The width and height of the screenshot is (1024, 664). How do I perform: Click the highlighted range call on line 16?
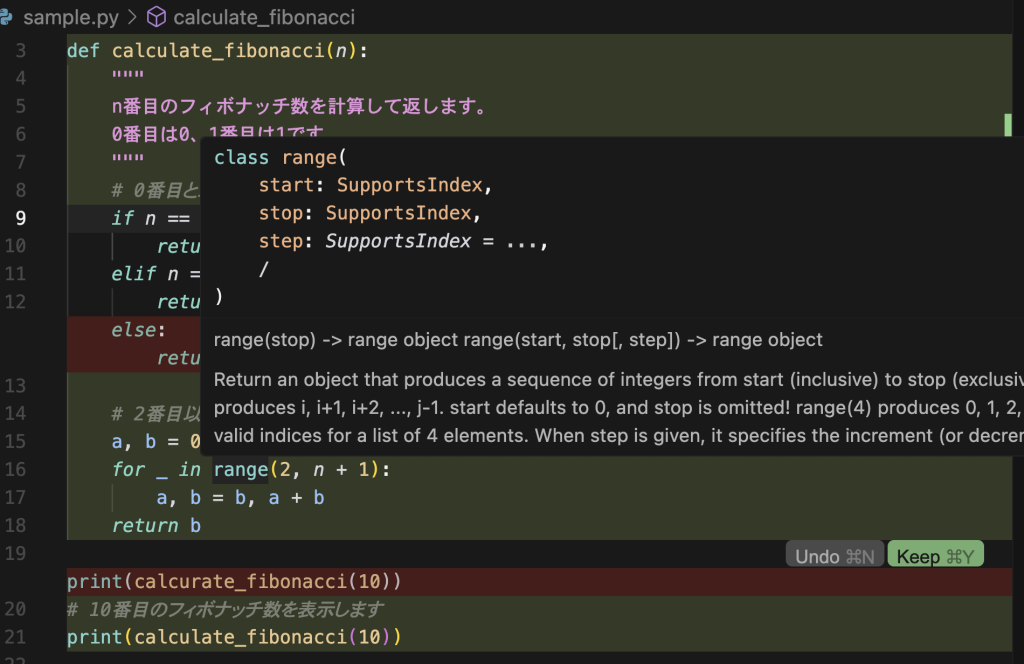pyautogui.click(x=241, y=470)
